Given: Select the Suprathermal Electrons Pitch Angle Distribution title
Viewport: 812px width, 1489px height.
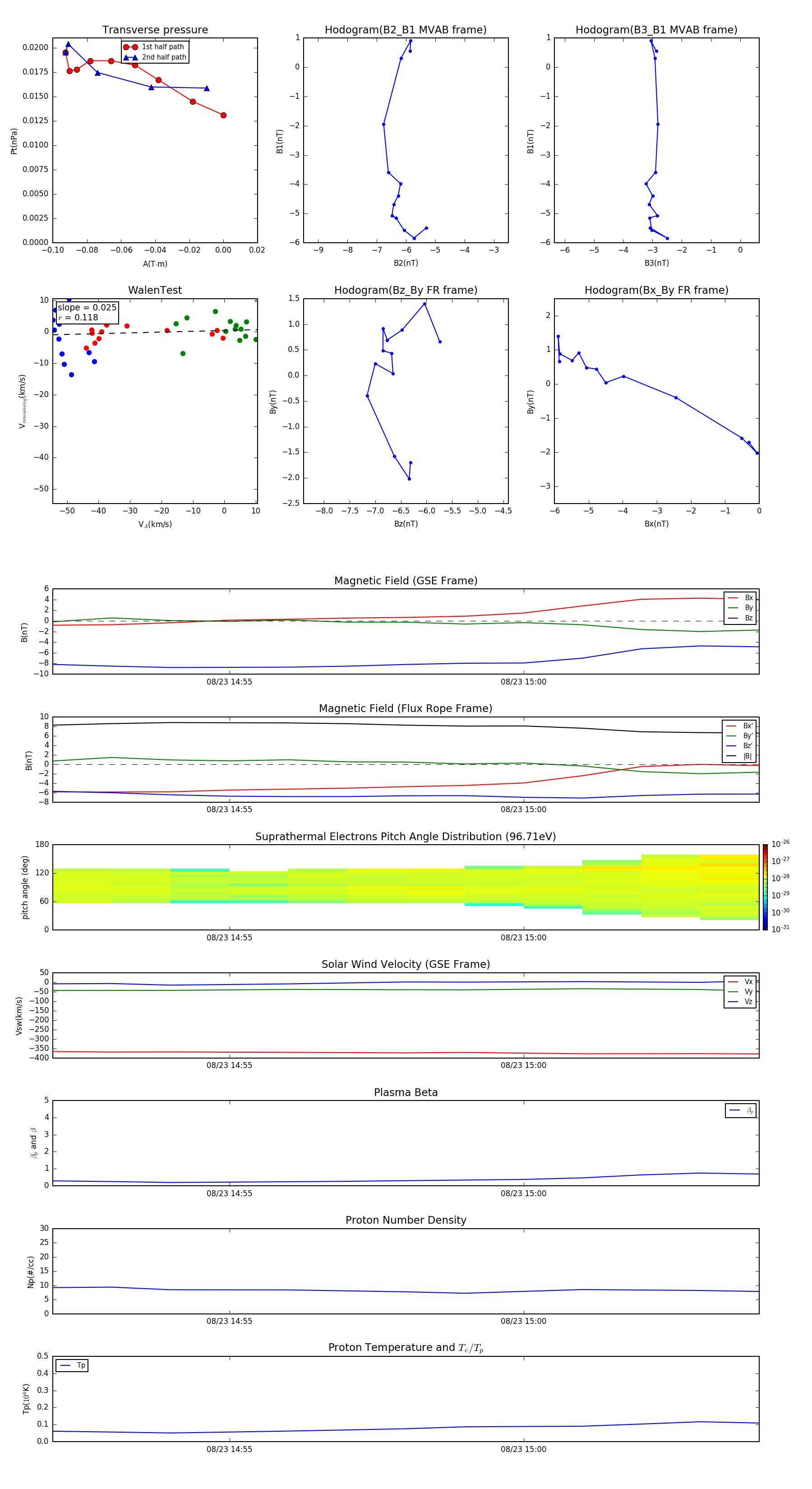Looking at the screenshot, I should (406, 837).
